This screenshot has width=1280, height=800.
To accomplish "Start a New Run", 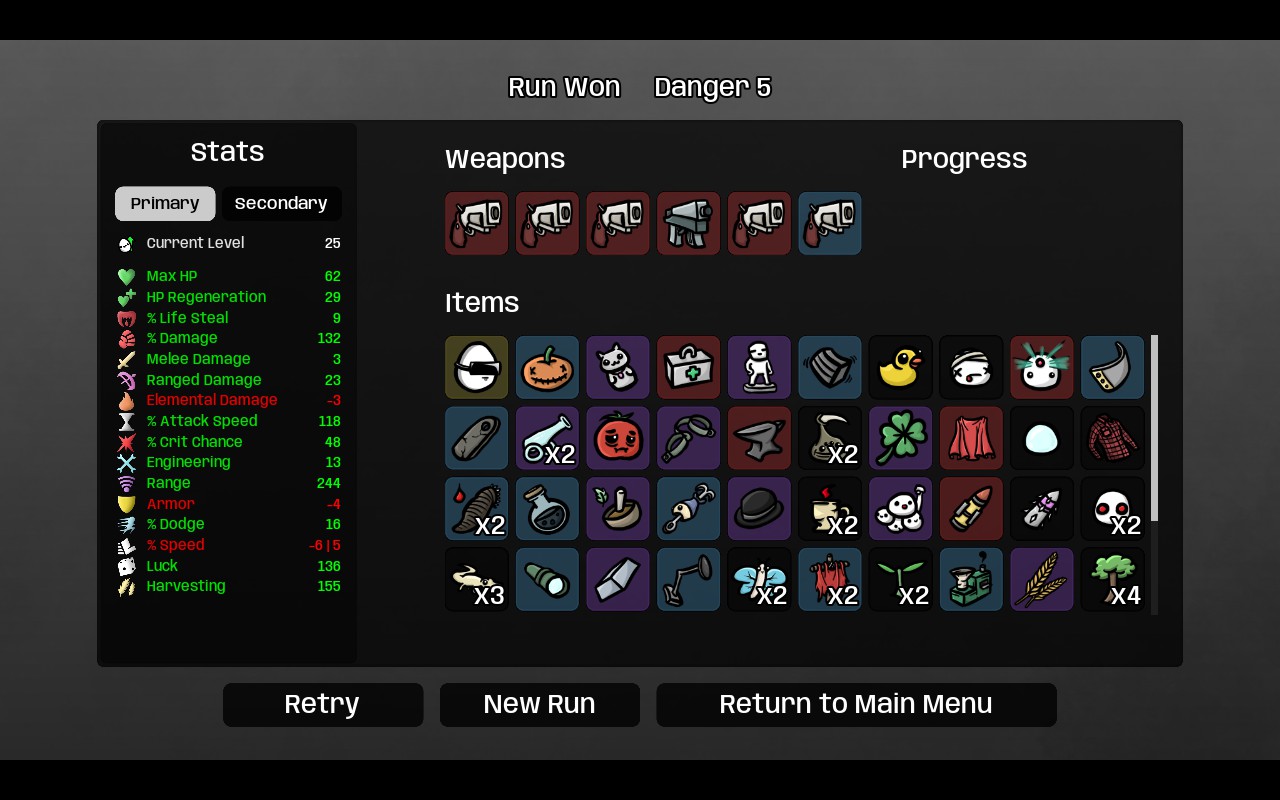I will (x=539, y=704).
